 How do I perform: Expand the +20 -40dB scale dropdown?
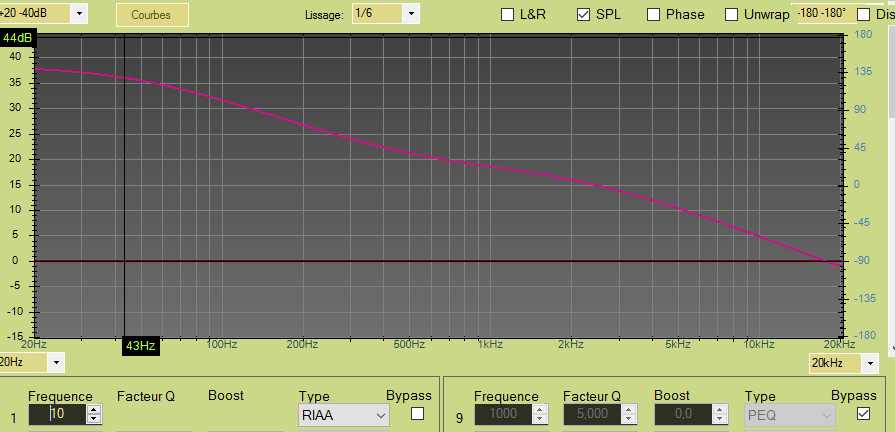point(78,13)
